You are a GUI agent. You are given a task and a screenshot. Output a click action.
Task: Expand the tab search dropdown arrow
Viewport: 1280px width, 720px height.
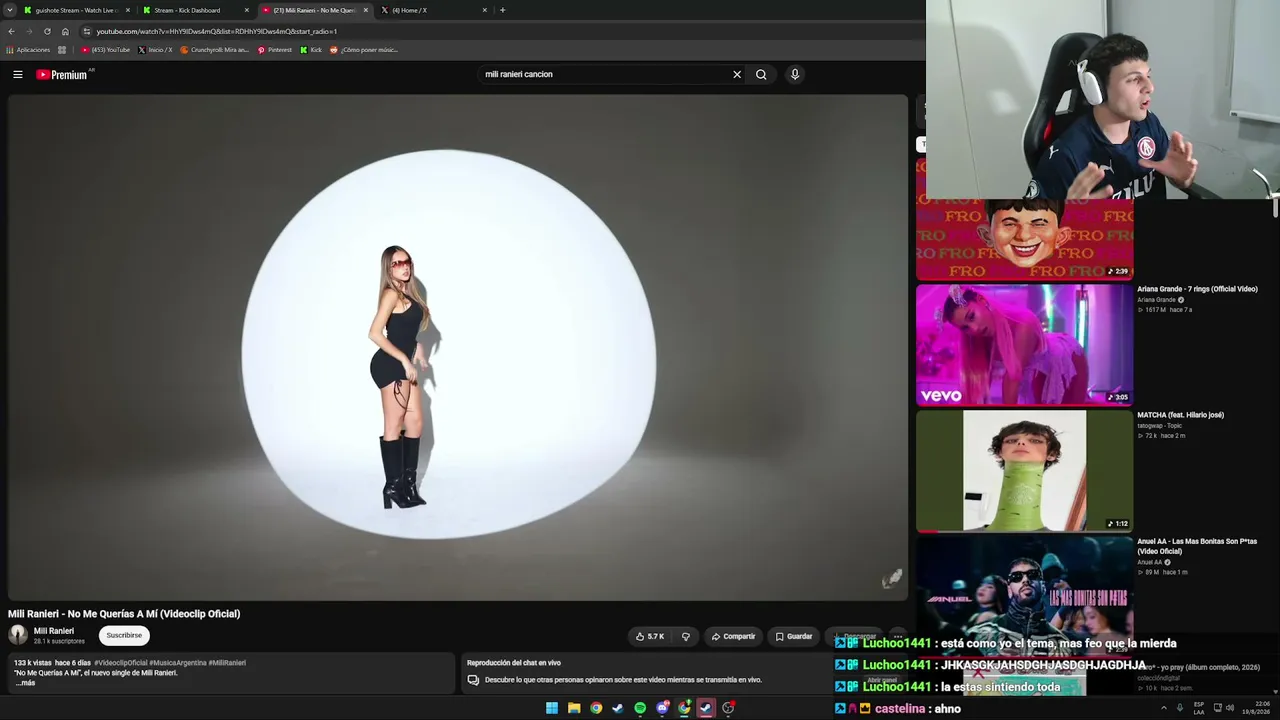(x=10, y=10)
